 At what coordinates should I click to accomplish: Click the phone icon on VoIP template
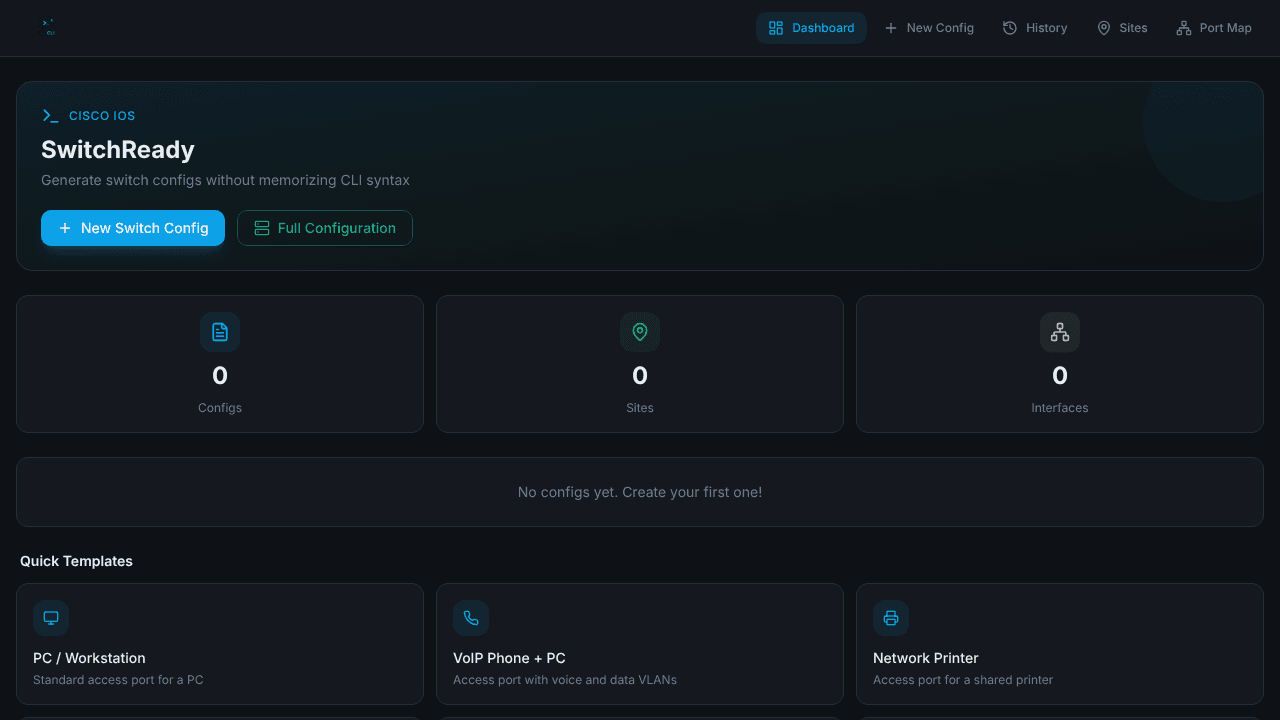click(471, 618)
